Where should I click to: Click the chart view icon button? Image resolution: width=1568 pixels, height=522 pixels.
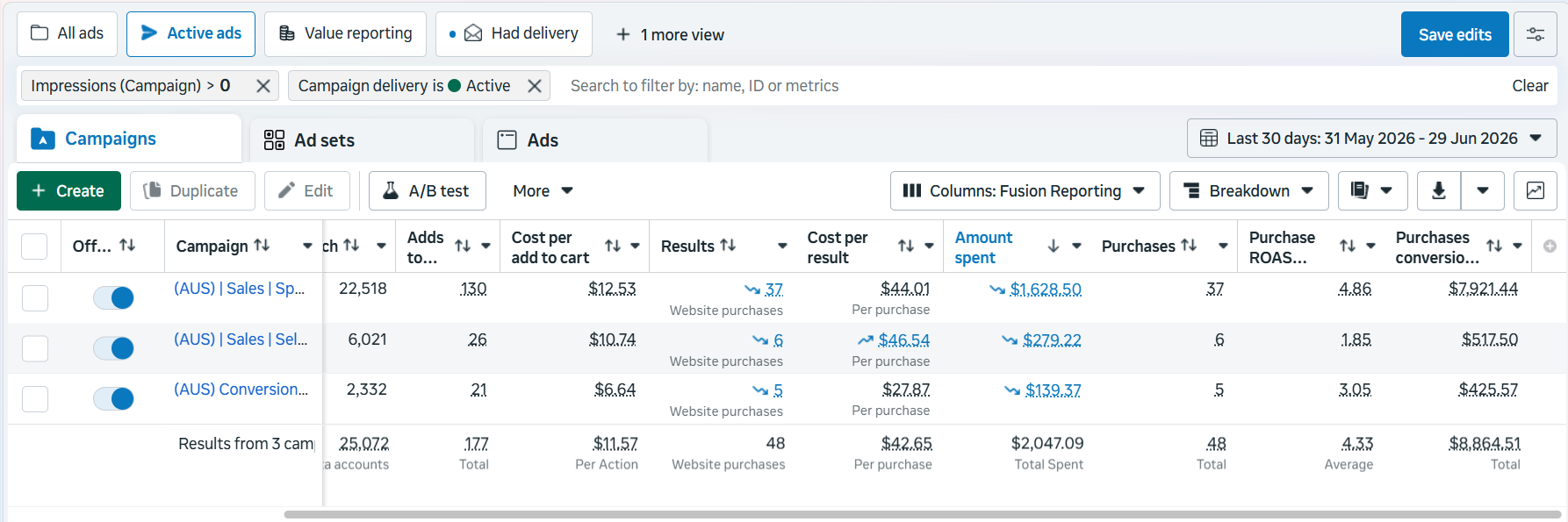pyautogui.click(x=1535, y=190)
